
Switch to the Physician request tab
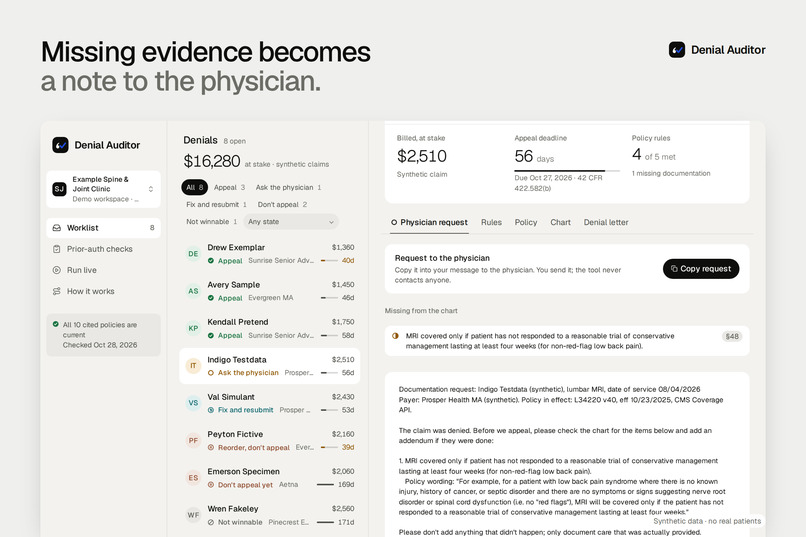click(429, 223)
